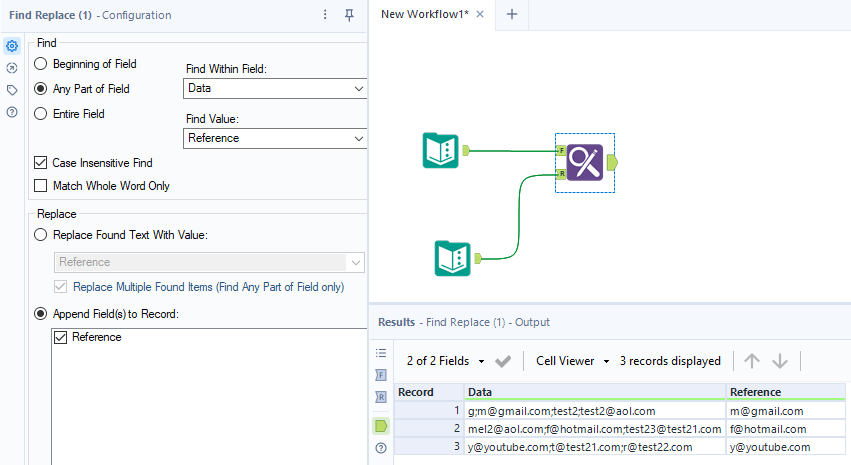851x465 pixels.
Task: Toggle Case Insensitive Find checkbox
Action: [x=41, y=162]
